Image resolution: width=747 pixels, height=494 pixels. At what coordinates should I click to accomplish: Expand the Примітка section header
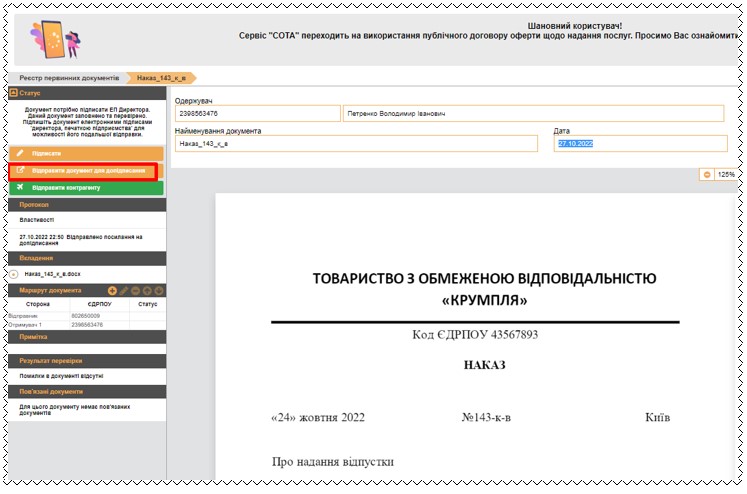87,337
